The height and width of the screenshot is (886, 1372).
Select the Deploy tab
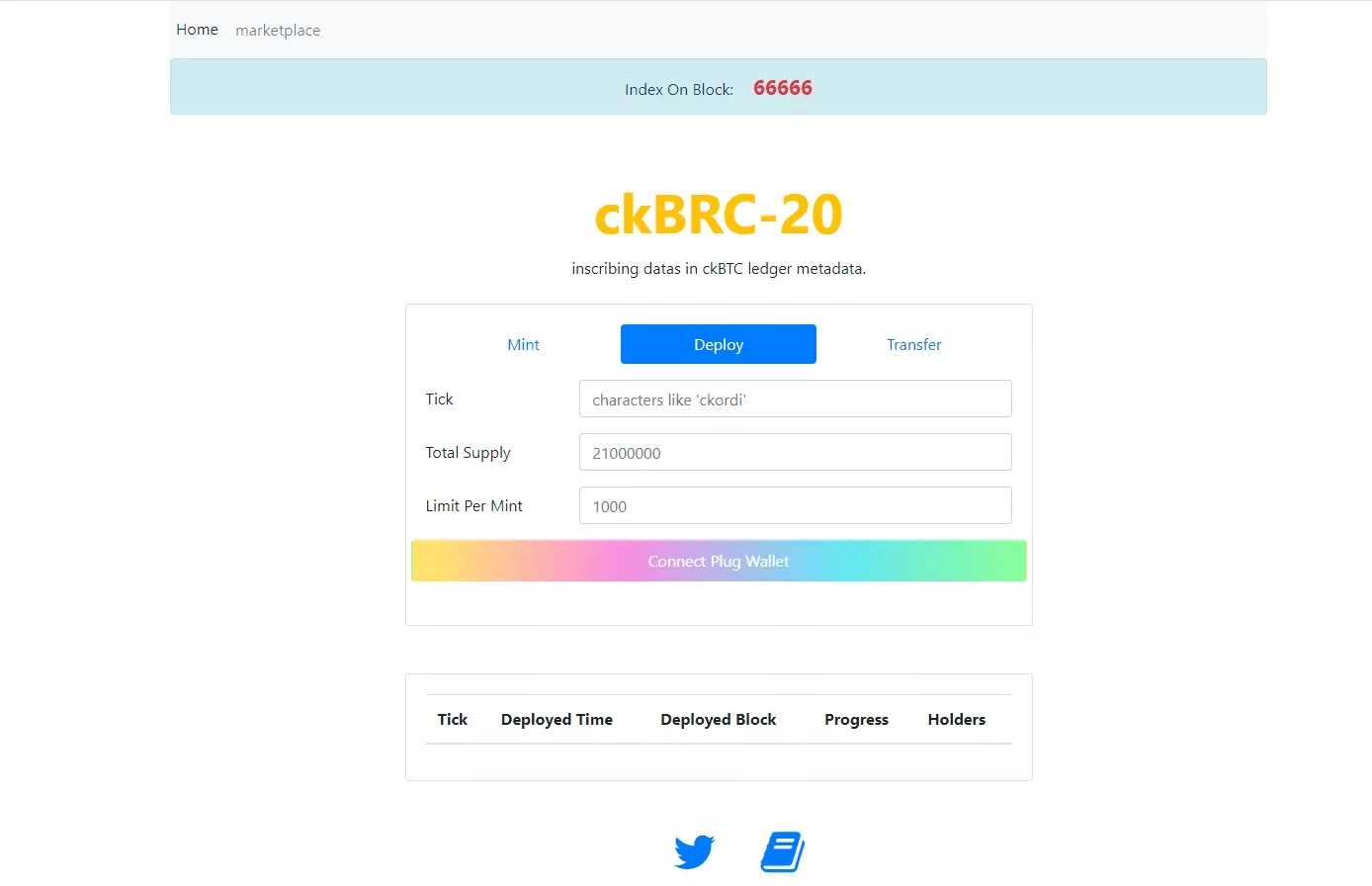click(x=718, y=344)
